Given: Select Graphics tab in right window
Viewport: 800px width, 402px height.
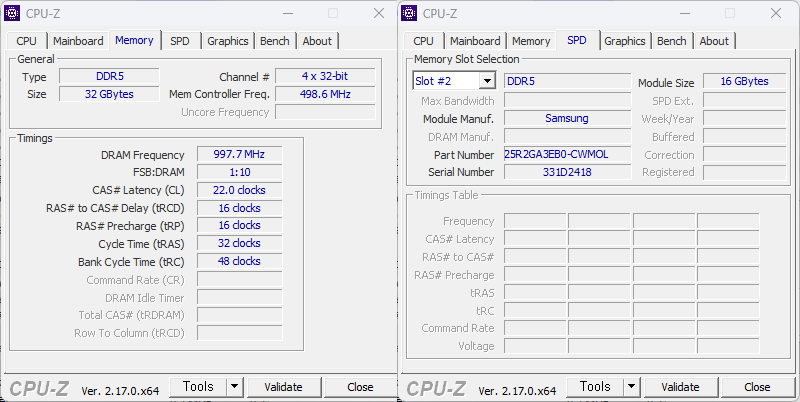Looking at the screenshot, I should pos(624,41).
